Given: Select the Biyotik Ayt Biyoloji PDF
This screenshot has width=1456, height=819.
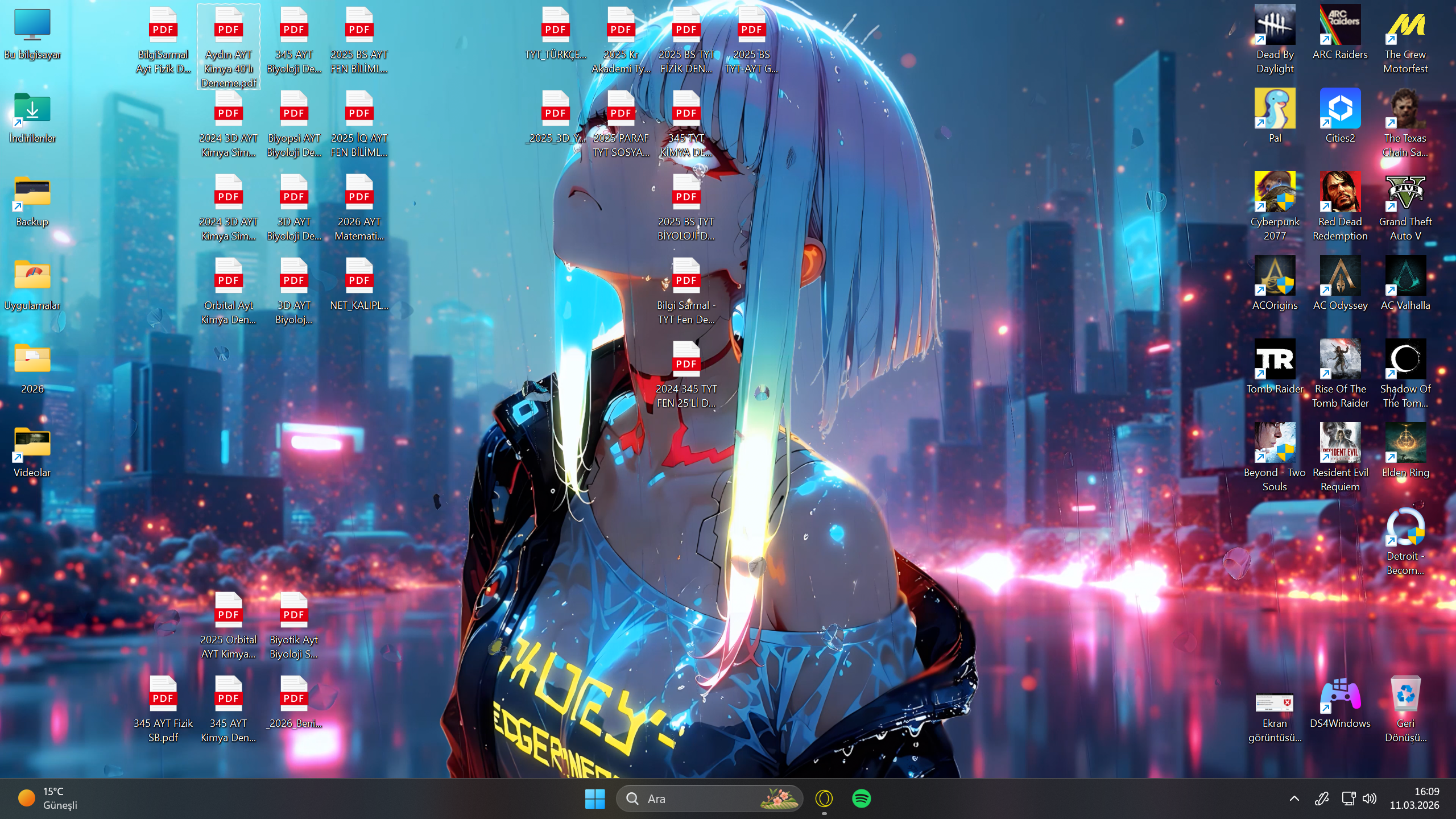Looking at the screenshot, I should tap(294, 625).
